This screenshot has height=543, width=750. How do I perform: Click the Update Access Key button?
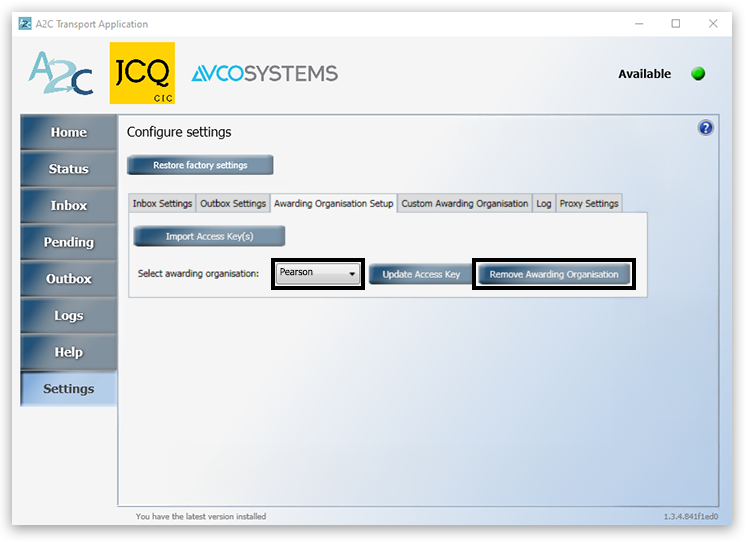click(x=421, y=275)
